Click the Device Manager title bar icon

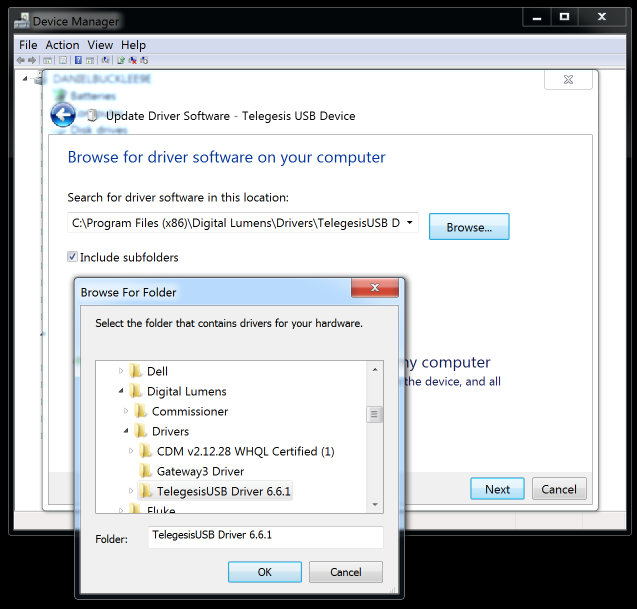tap(22, 21)
